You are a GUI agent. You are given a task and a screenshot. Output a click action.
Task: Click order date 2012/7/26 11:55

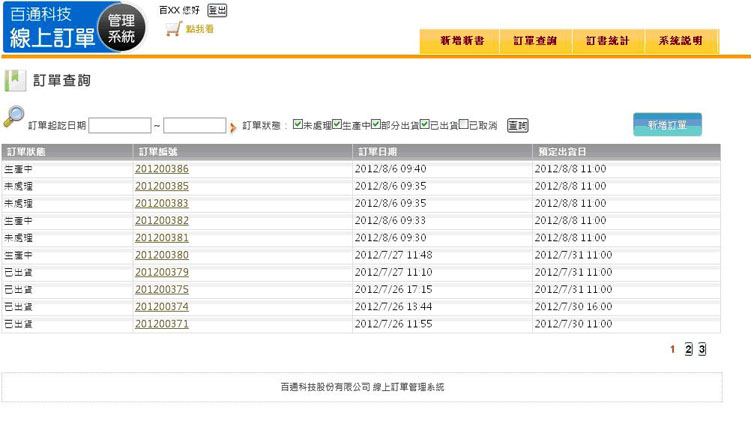[x=393, y=324]
